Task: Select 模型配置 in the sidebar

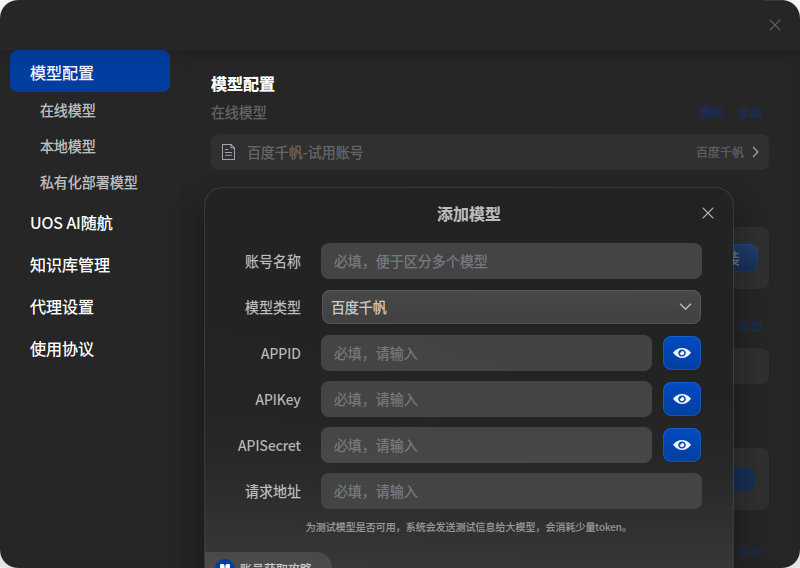Action: (90, 71)
